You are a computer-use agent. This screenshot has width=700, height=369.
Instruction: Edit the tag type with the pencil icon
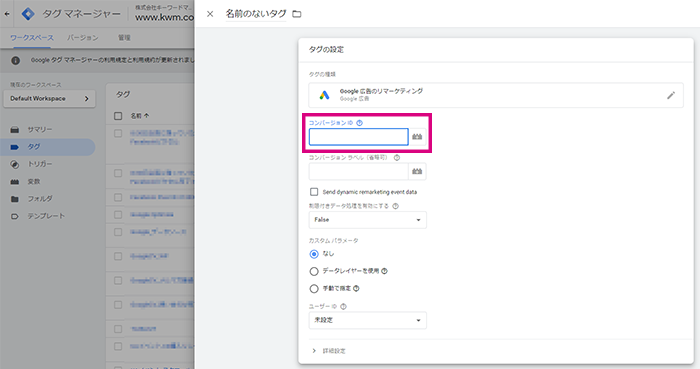pos(671,95)
